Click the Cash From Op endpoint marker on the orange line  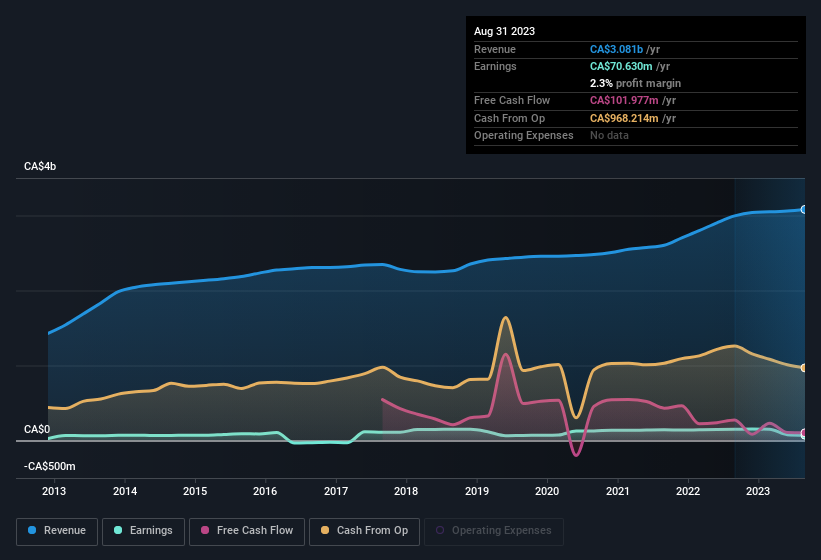(x=804, y=368)
